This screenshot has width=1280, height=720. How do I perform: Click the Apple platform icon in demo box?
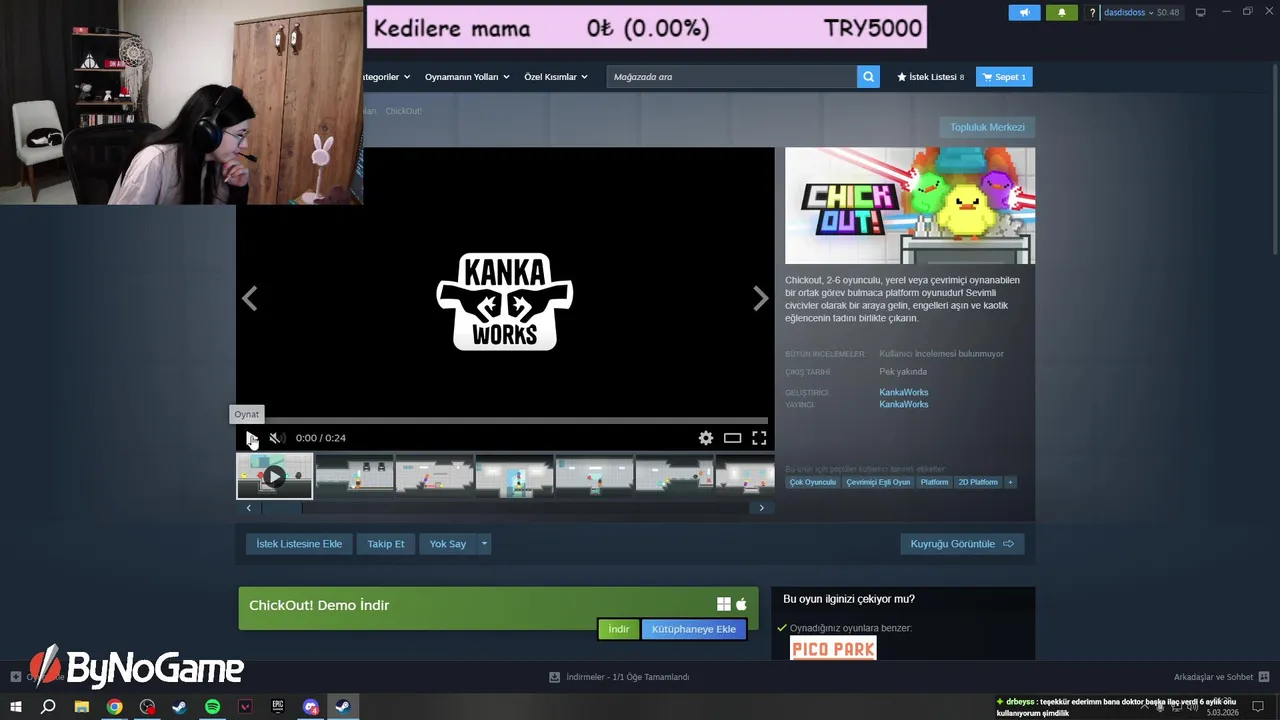(741, 604)
